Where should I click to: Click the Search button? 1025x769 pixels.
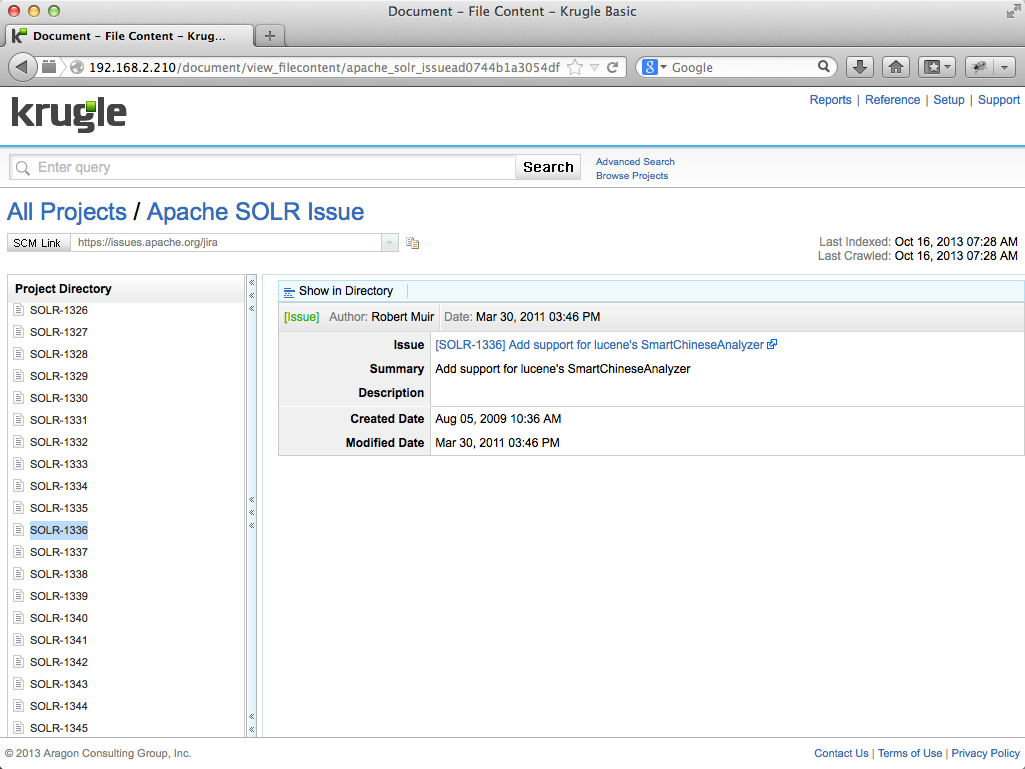pyautogui.click(x=548, y=167)
